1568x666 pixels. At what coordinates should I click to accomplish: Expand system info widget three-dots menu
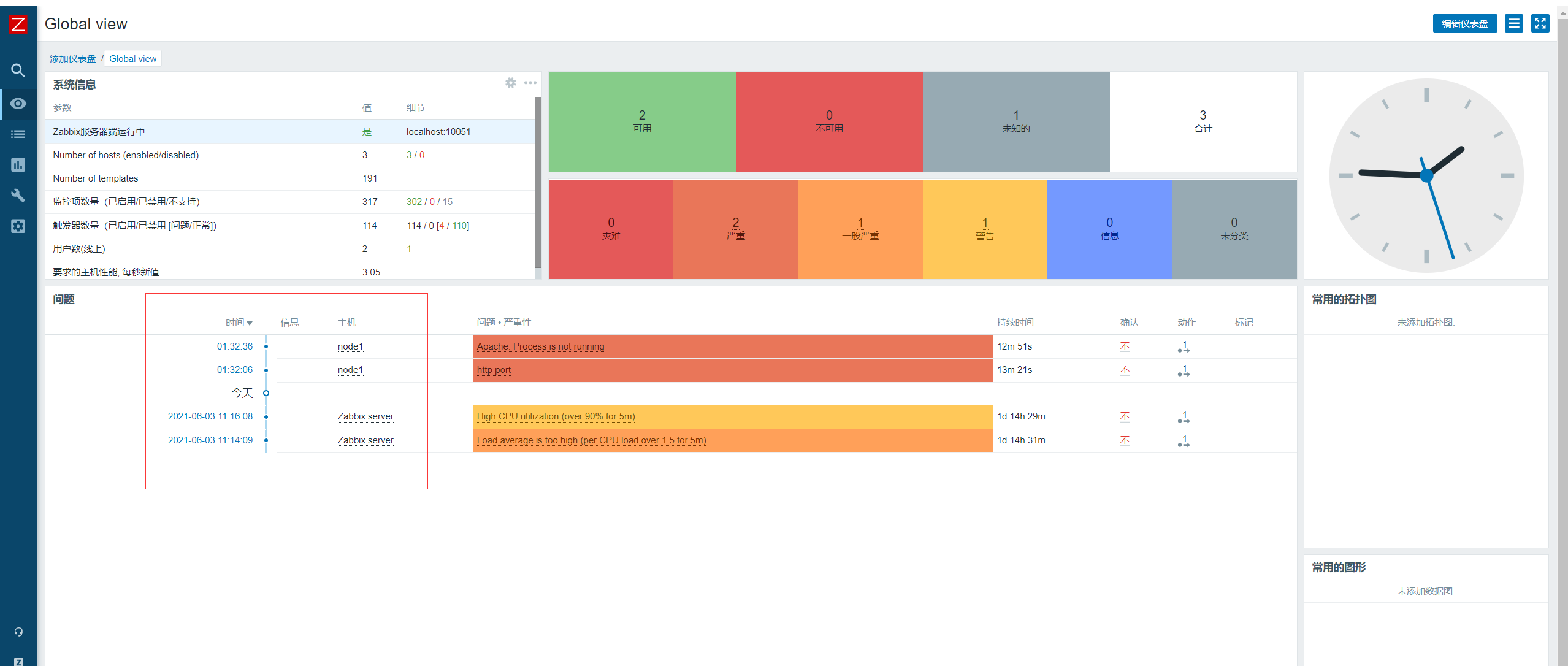[530, 83]
